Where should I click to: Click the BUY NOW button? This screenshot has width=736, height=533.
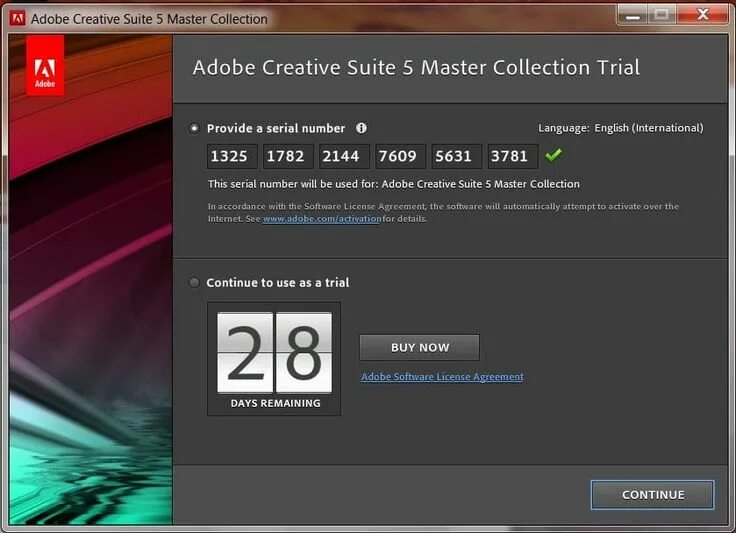[x=420, y=348]
